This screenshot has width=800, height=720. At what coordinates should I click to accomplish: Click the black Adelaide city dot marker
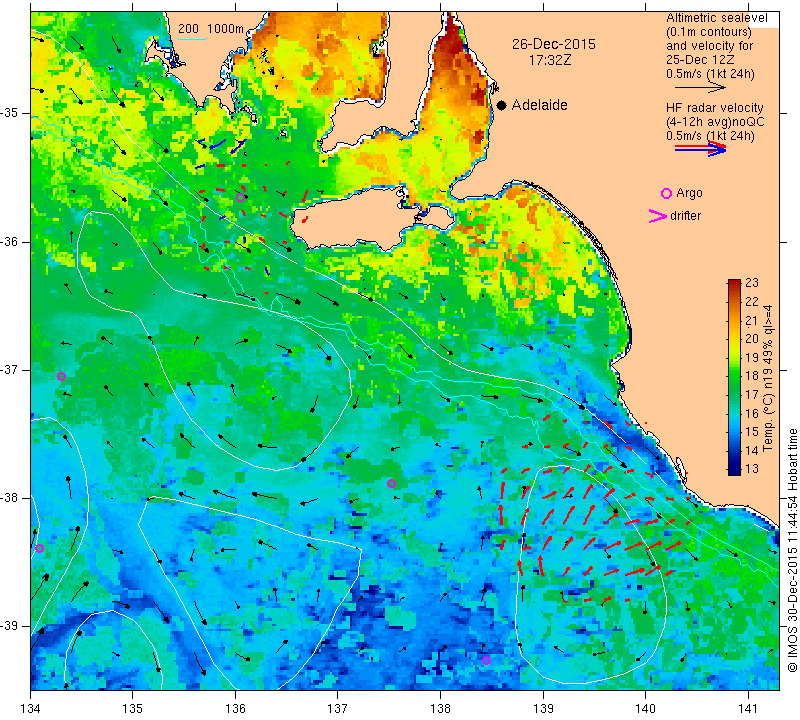coord(502,105)
